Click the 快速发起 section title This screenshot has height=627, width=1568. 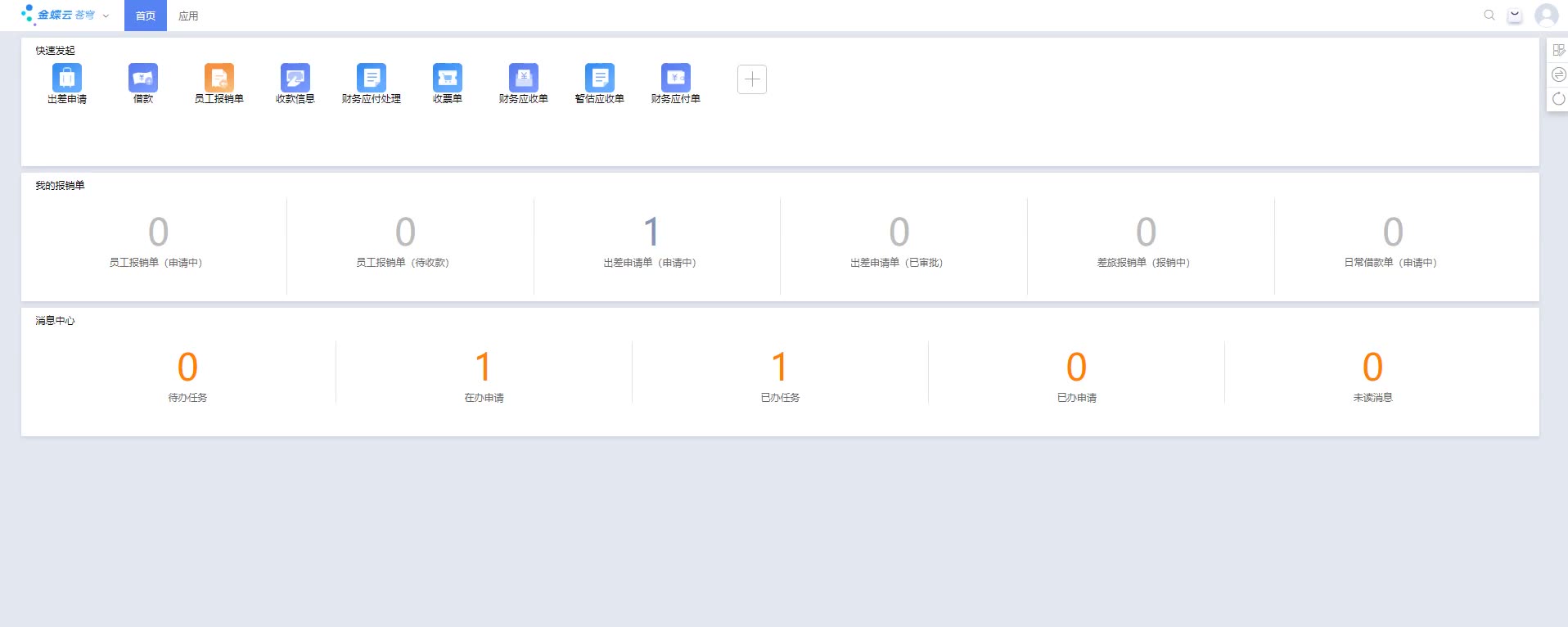pos(55,51)
